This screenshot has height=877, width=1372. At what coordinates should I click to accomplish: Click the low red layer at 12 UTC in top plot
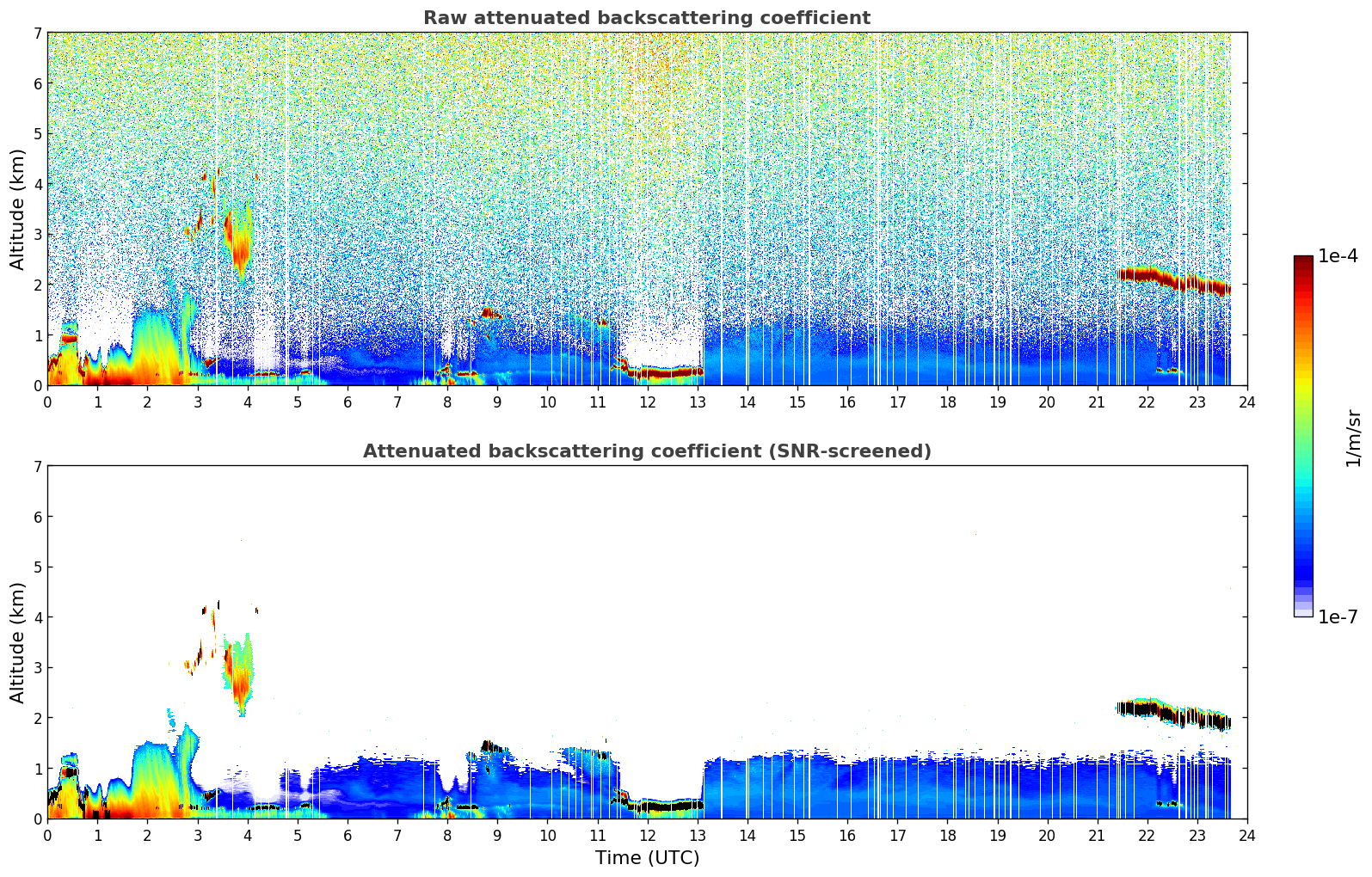point(662,372)
